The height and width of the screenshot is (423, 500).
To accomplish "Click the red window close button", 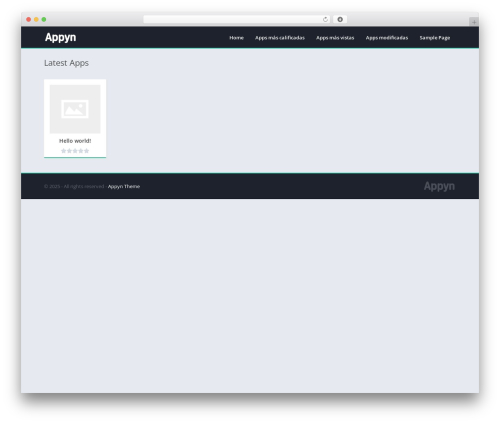I will [x=29, y=19].
